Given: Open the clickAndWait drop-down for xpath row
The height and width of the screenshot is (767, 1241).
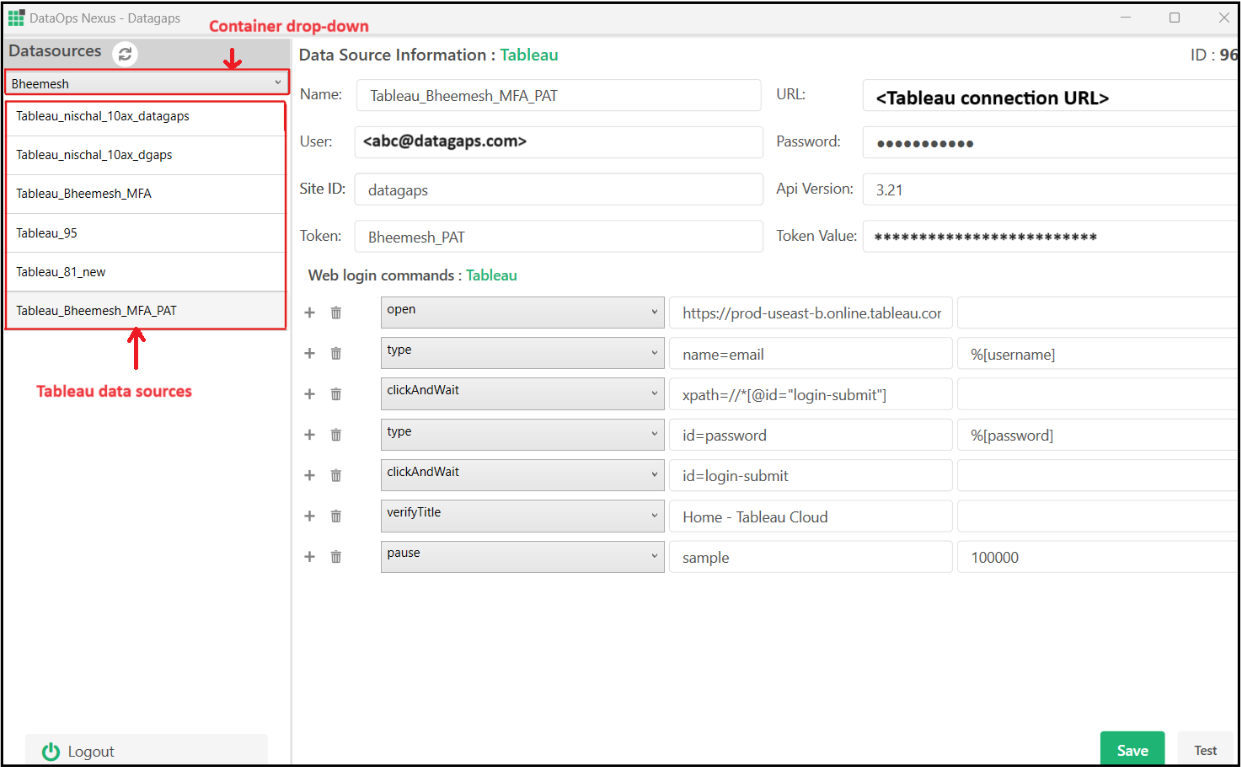Looking at the screenshot, I should coord(523,394).
